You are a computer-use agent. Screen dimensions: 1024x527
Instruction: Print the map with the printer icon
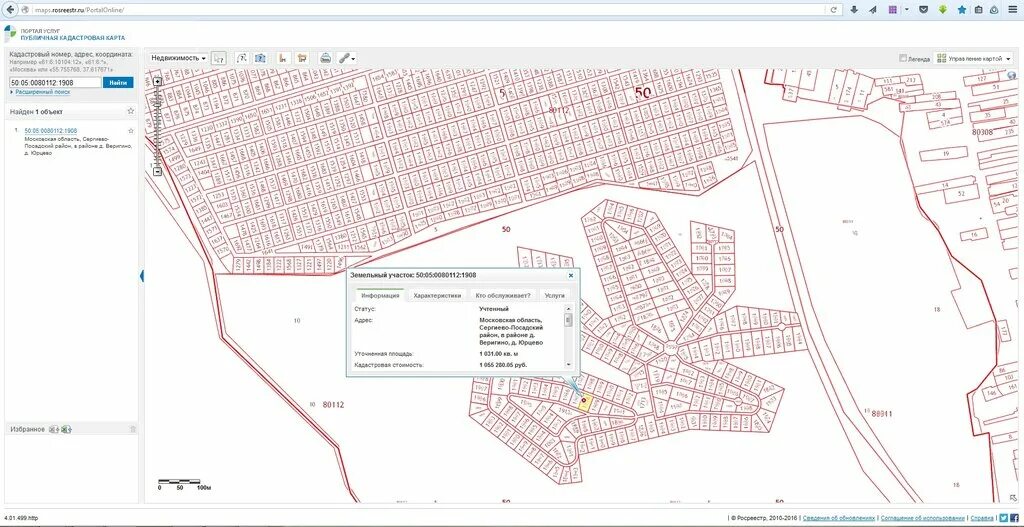[325, 58]
